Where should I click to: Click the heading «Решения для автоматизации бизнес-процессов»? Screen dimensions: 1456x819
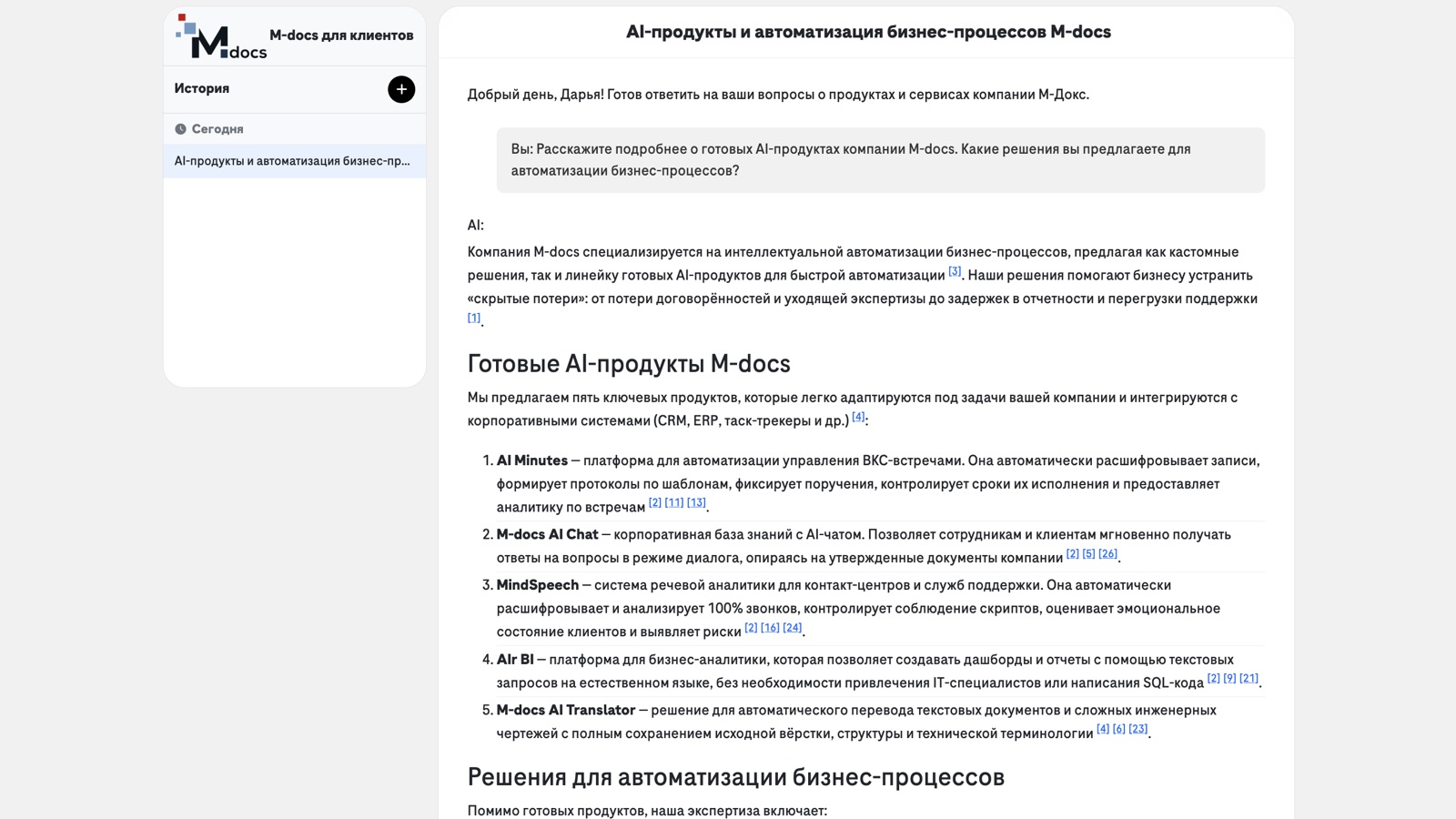(736, 776)
